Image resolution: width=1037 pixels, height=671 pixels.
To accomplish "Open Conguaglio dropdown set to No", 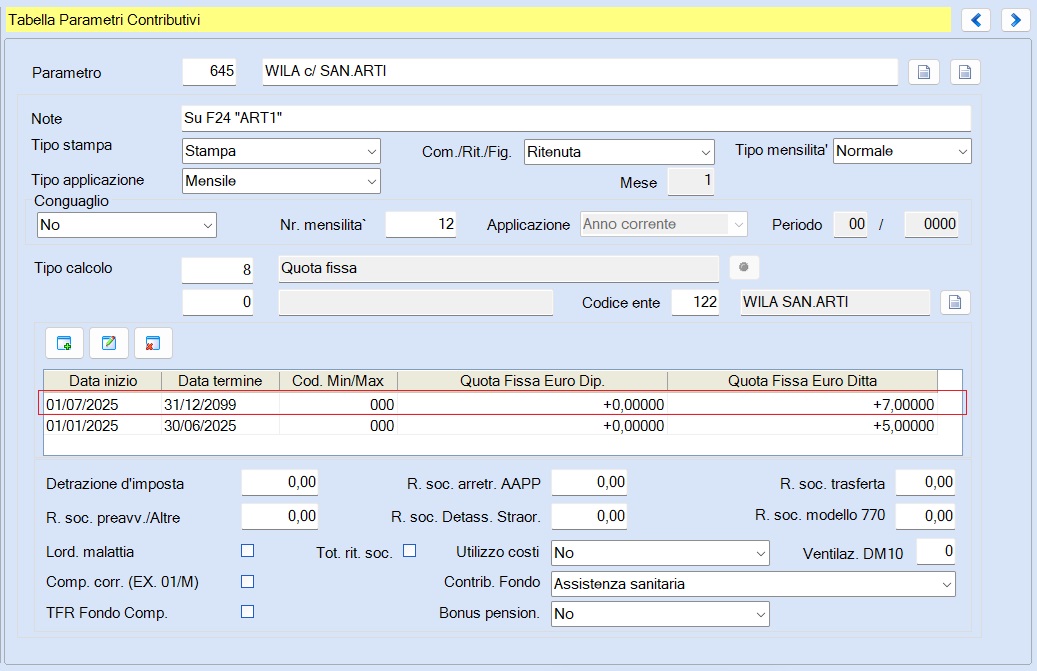I will tap(126, 225).
